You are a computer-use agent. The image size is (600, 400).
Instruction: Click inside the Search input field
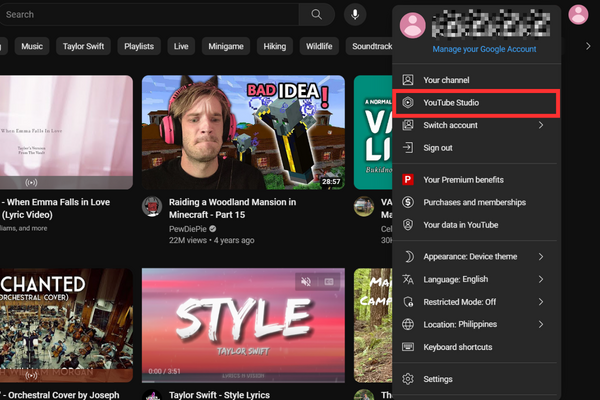tap(149, 15)
